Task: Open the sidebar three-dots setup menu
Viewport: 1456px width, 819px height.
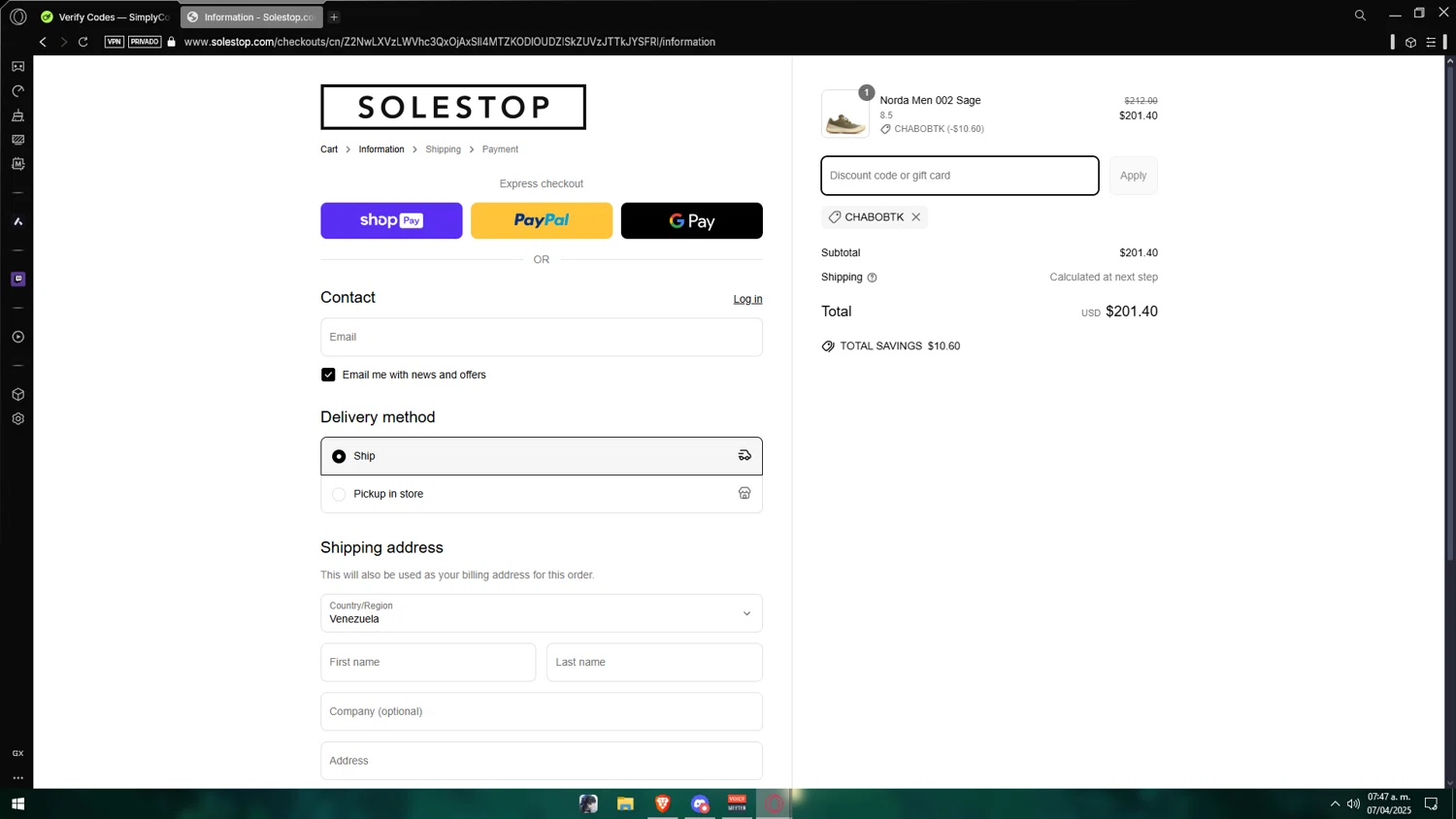Action: pyautogui.click(x=17, y=777)
